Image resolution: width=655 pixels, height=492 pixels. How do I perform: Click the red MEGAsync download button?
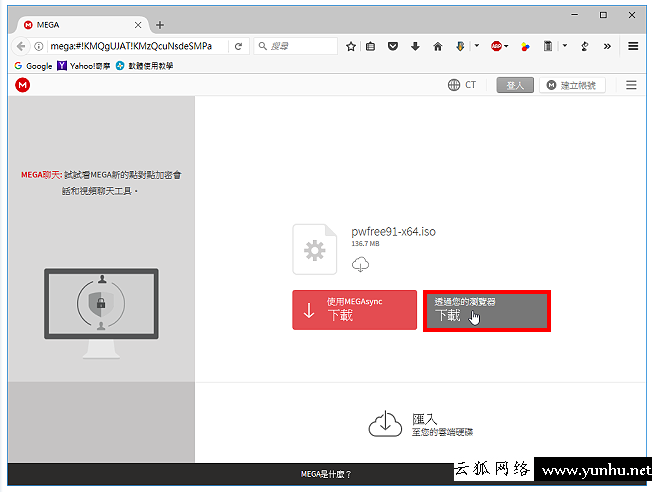coord(355,310)
